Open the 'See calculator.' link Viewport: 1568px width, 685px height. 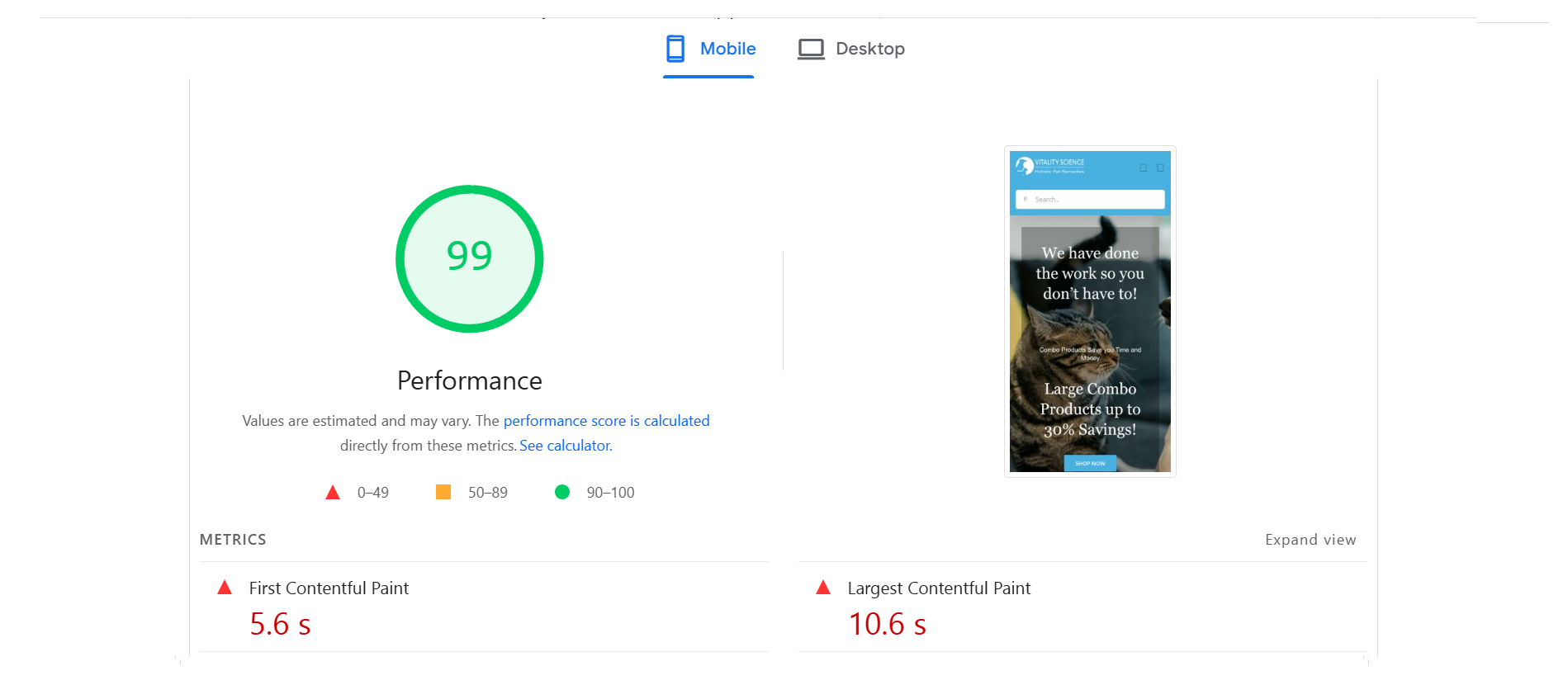[566, 446]
